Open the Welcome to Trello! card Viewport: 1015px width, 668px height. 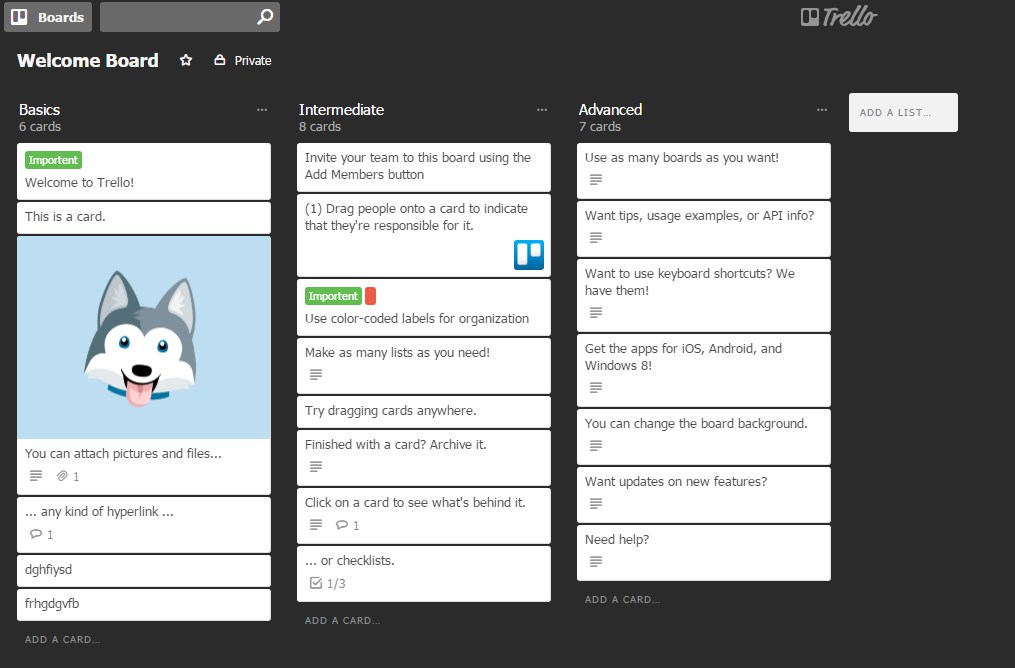click(x=144, y=172)
